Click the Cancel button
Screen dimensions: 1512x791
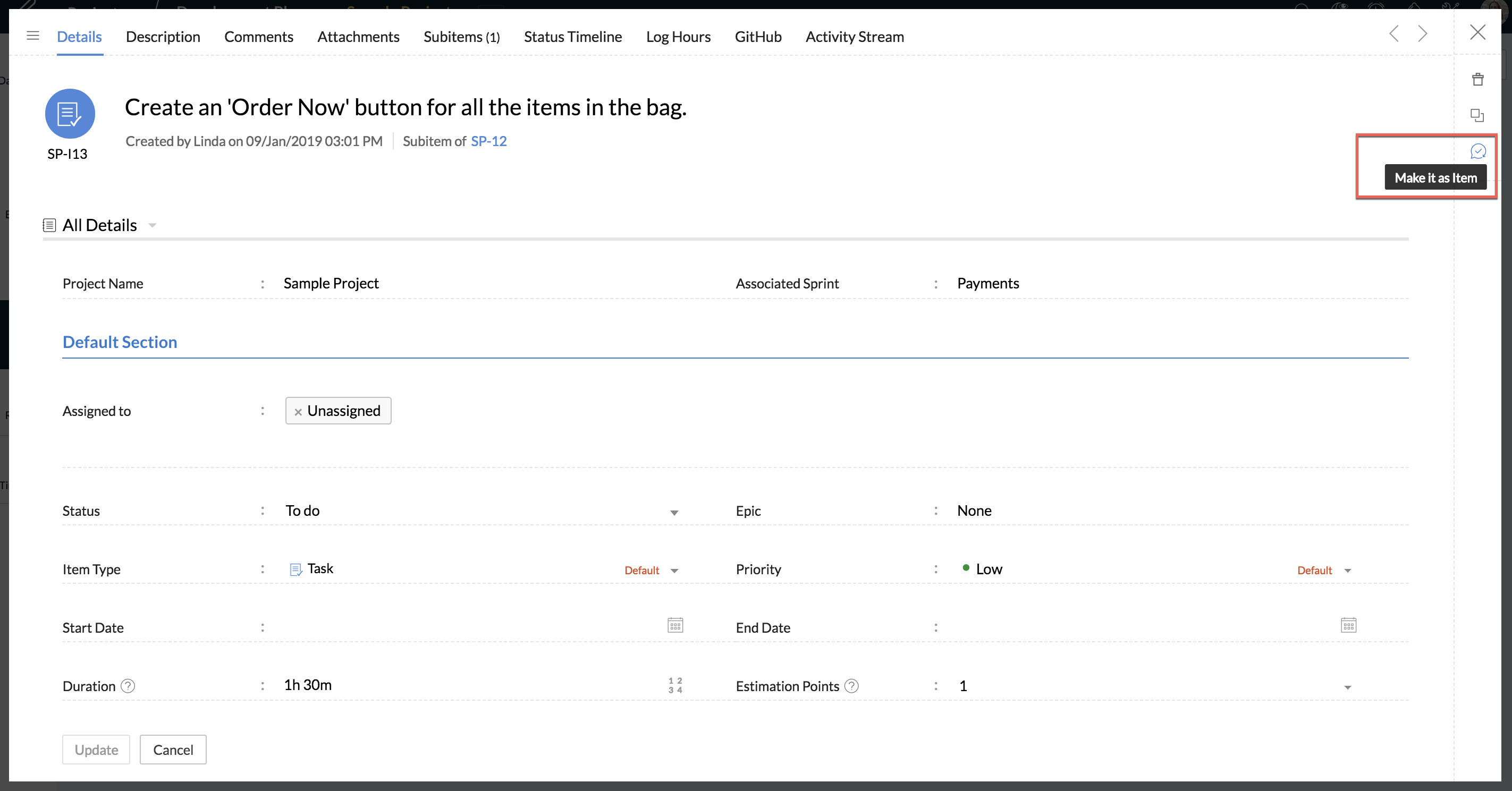click(173, 750)
